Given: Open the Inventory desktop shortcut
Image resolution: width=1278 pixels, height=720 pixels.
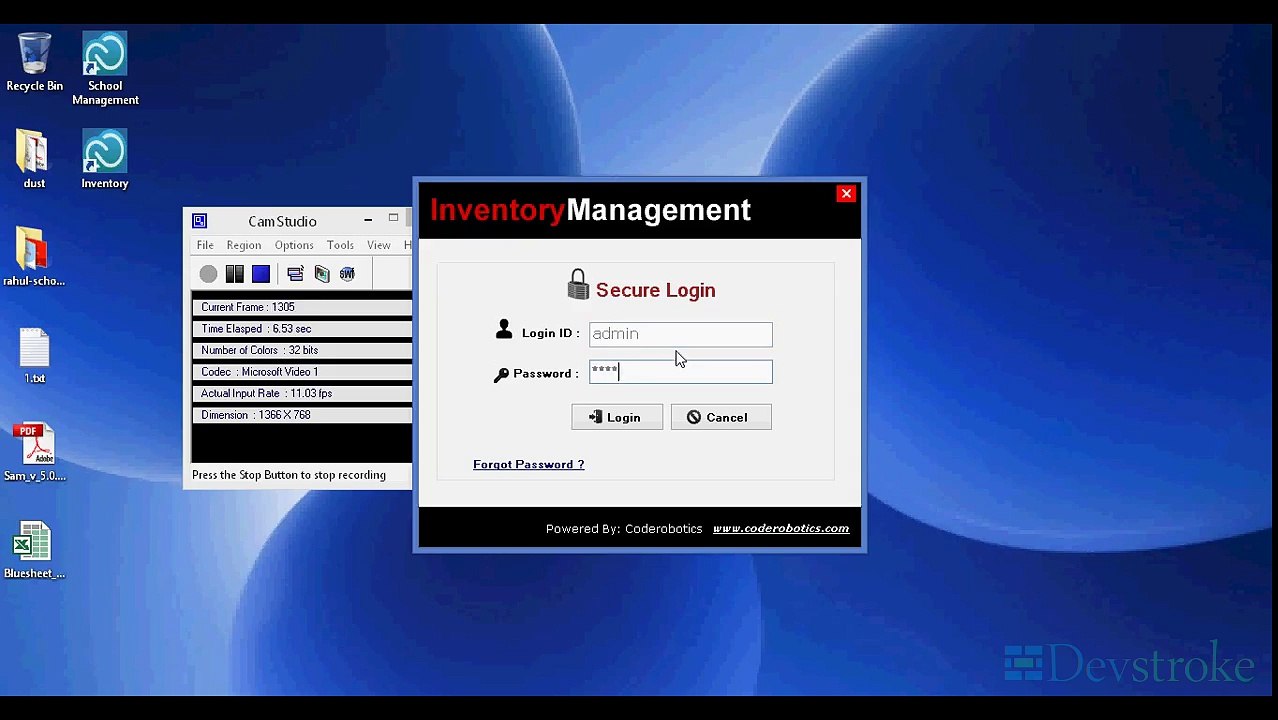Looking at the screenshot, I should click(x=105, y=160).
